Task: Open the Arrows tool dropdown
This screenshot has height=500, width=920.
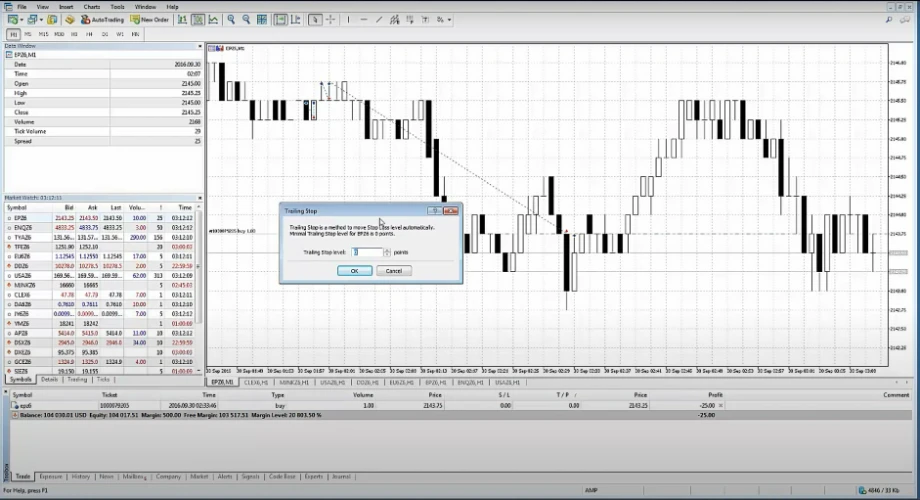Action: [449, 19]
